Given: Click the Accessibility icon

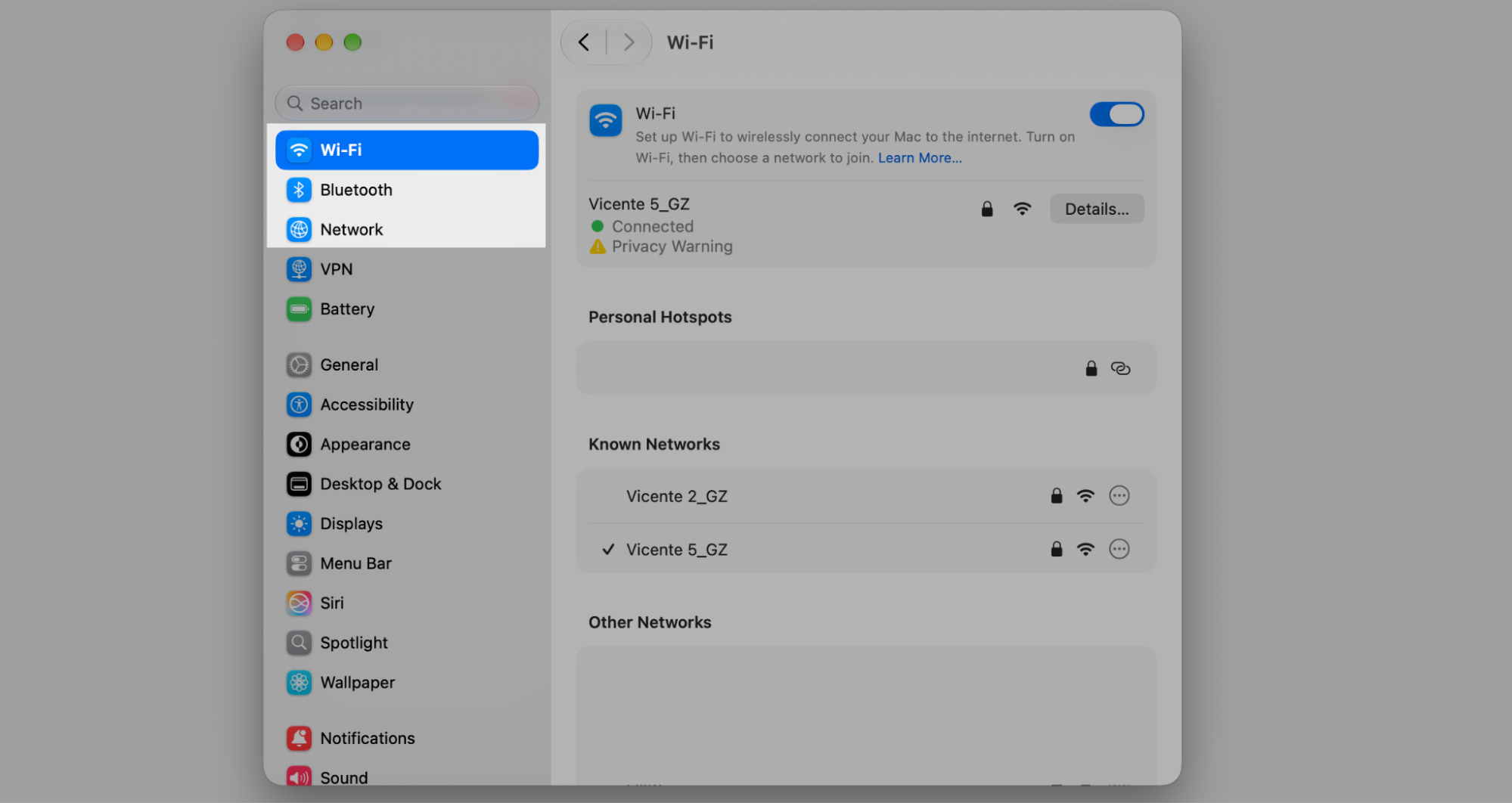Looking at the screenshot, I should click(299, 405).
